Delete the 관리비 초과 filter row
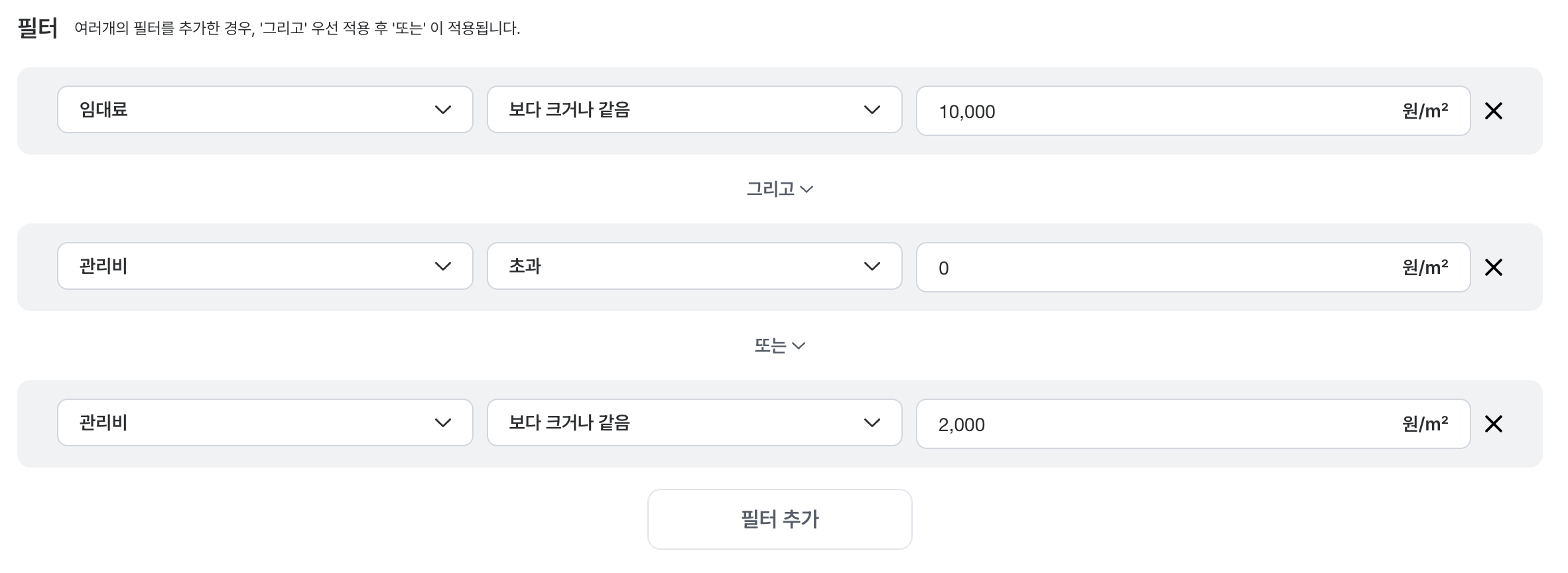This screenshot has height=573, width=1568. coord(1493,267)
